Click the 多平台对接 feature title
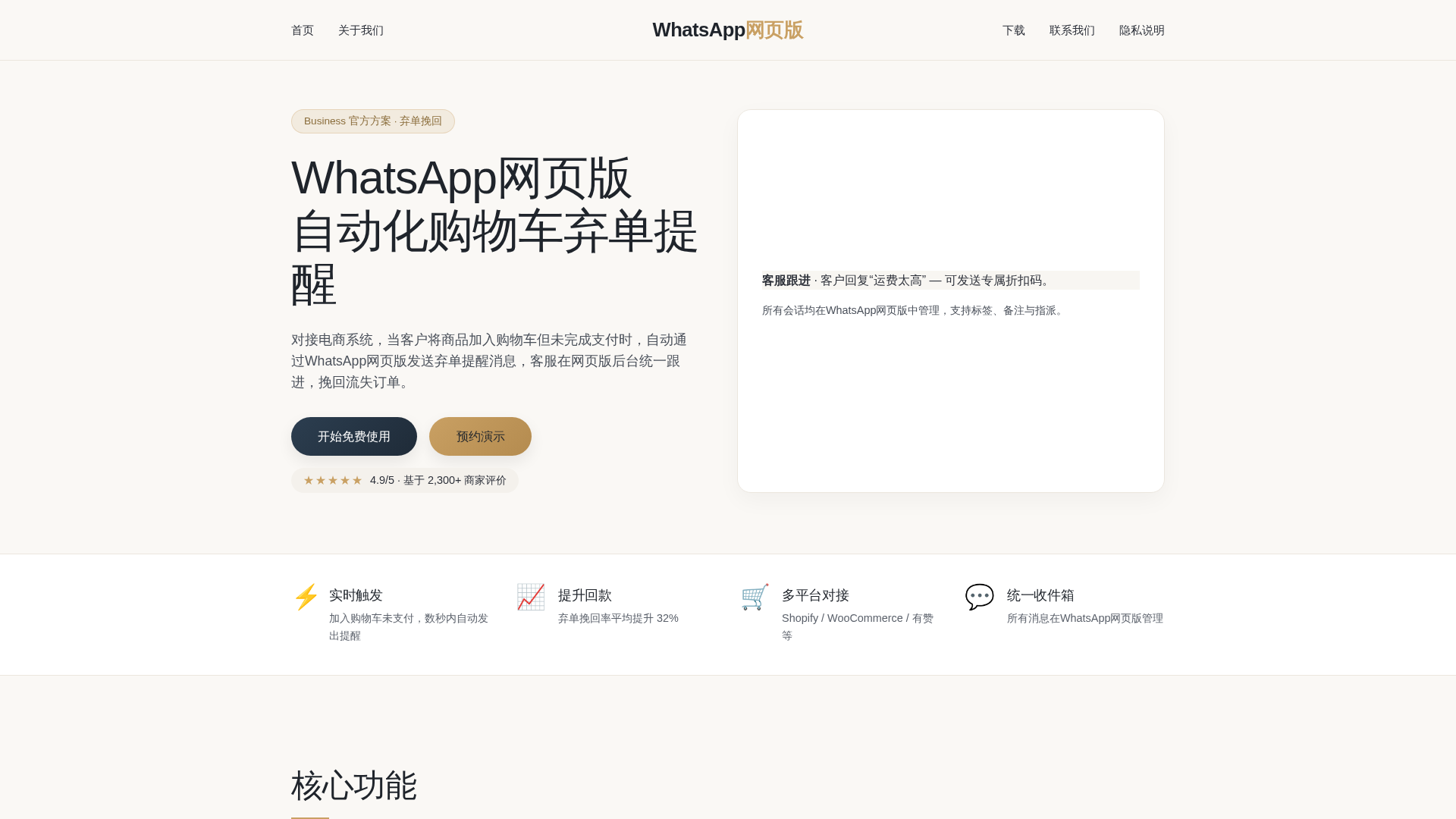This screenshot has height=819, width=1456. click(815, 595)
